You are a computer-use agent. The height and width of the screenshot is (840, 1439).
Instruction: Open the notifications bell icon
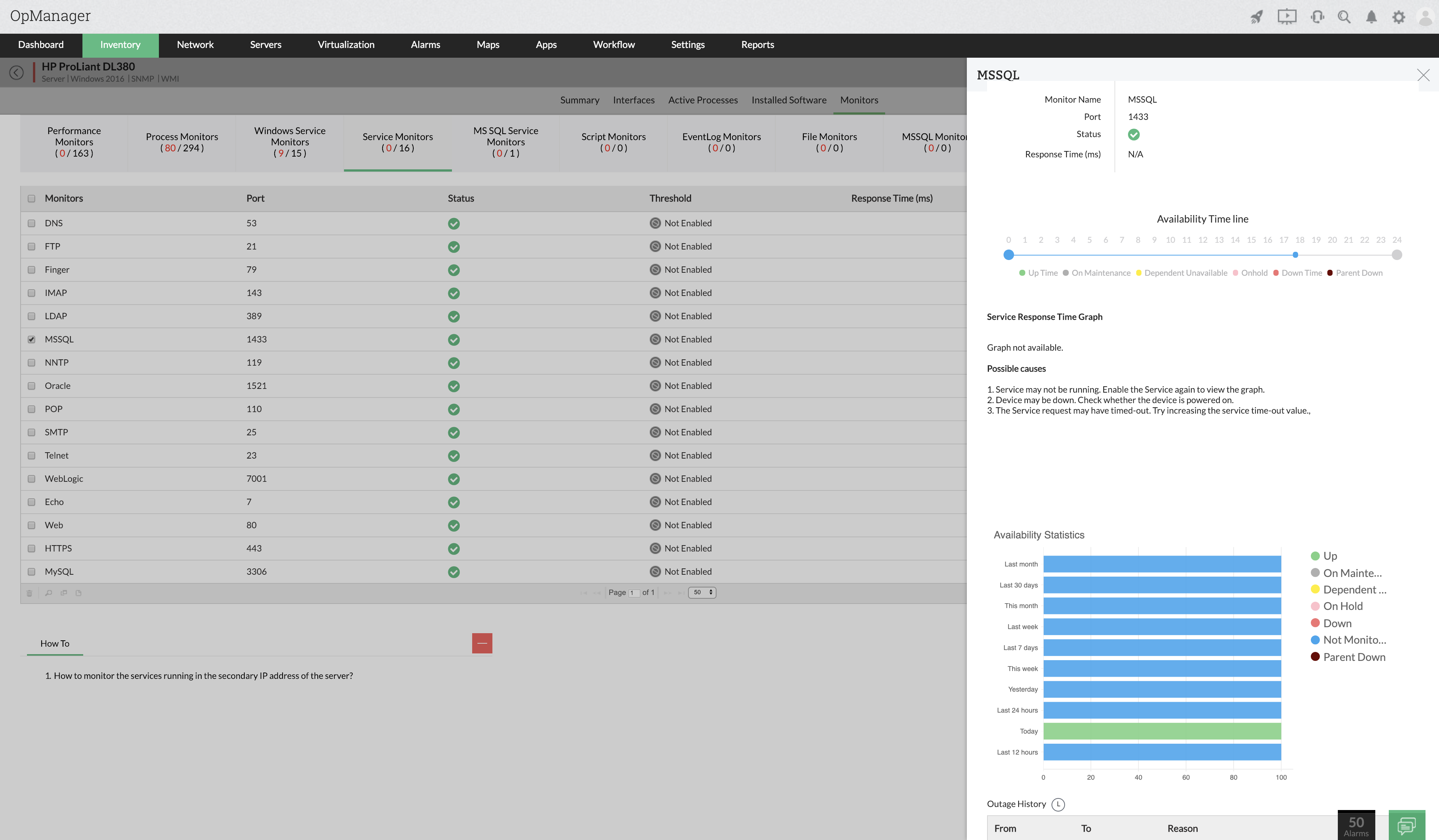(1371, 17)
